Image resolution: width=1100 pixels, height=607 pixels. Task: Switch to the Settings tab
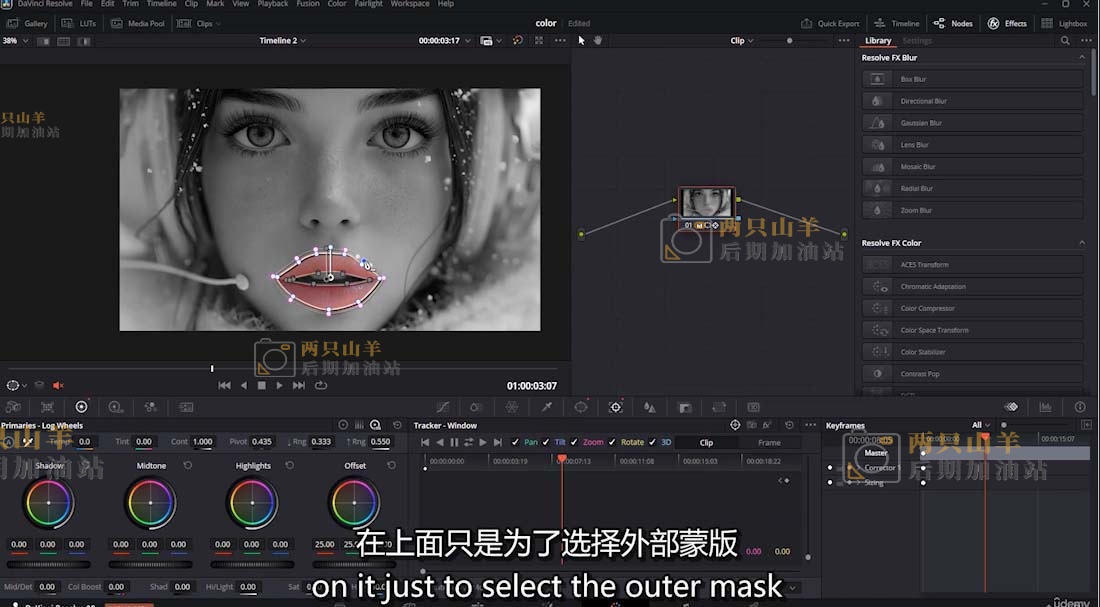(x=917, y=41)
